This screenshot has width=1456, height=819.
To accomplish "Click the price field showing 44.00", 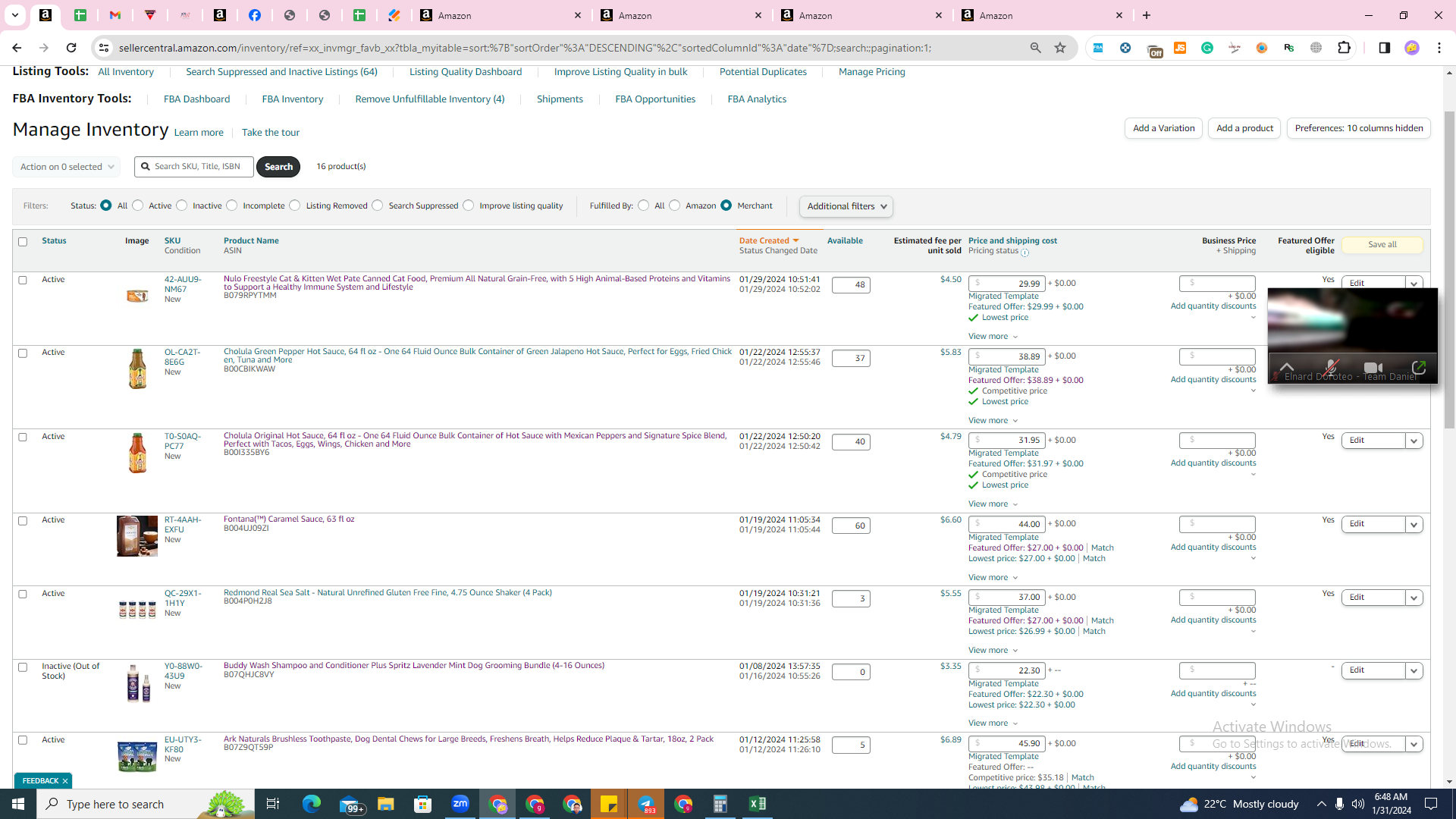I will 1007,524.
